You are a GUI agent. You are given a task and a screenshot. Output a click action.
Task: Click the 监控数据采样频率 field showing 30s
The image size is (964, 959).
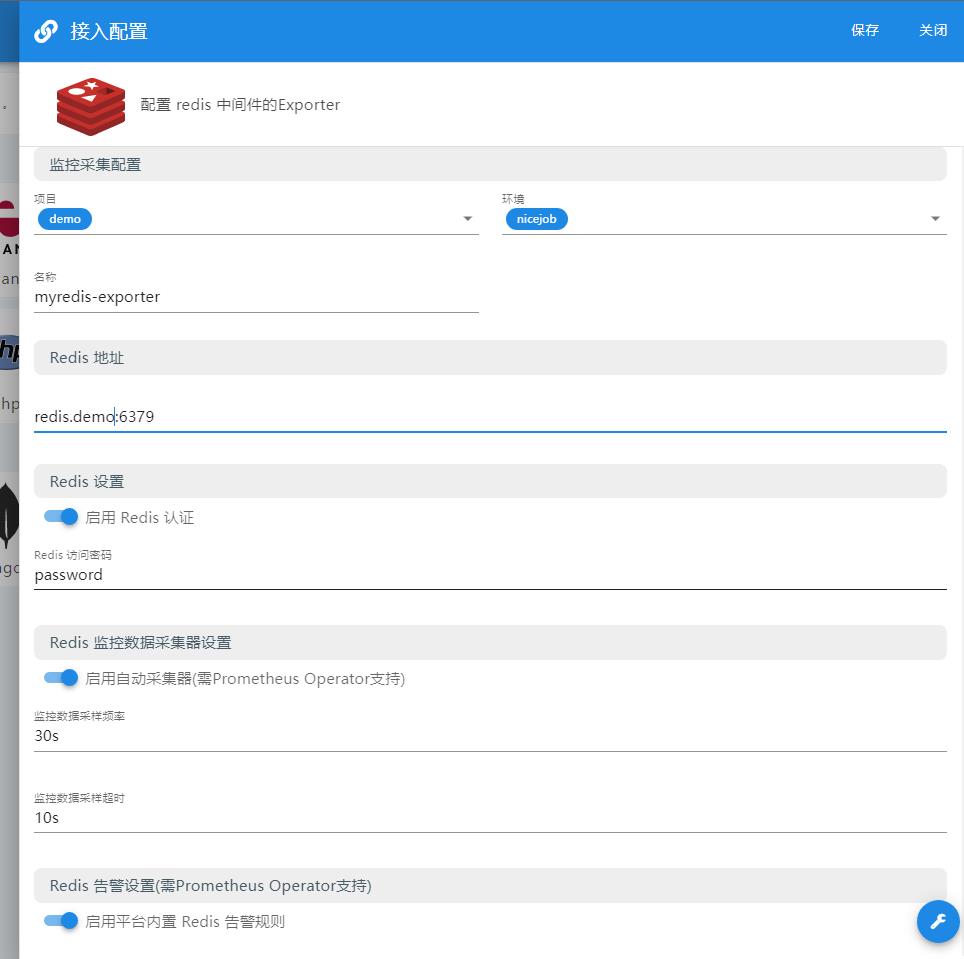tap(490, 736)
